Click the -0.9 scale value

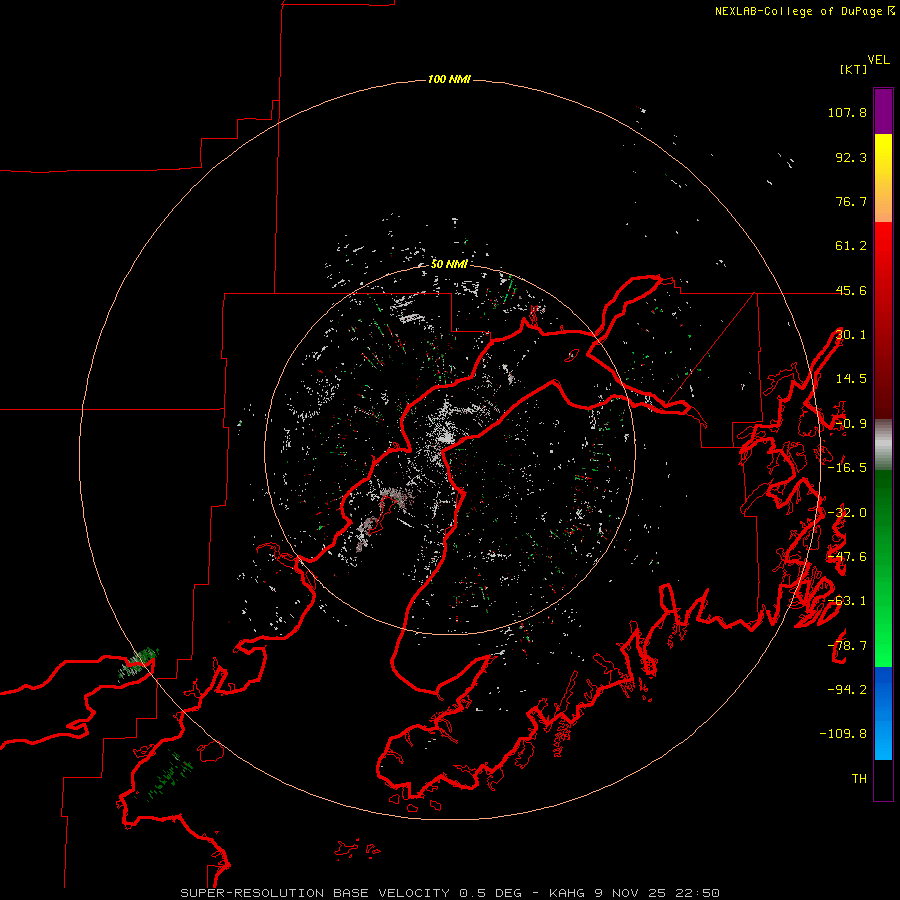(851, 424)
